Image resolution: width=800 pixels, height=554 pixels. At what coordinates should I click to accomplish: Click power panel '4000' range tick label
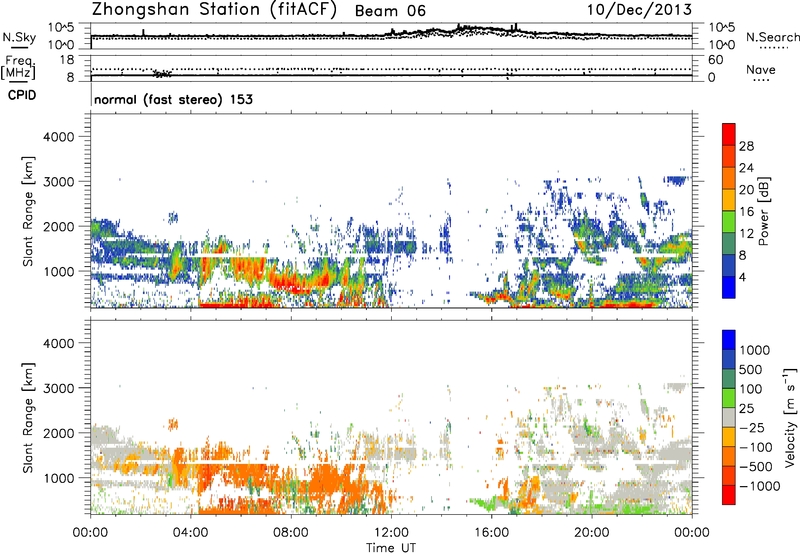[x=58, y=137]
